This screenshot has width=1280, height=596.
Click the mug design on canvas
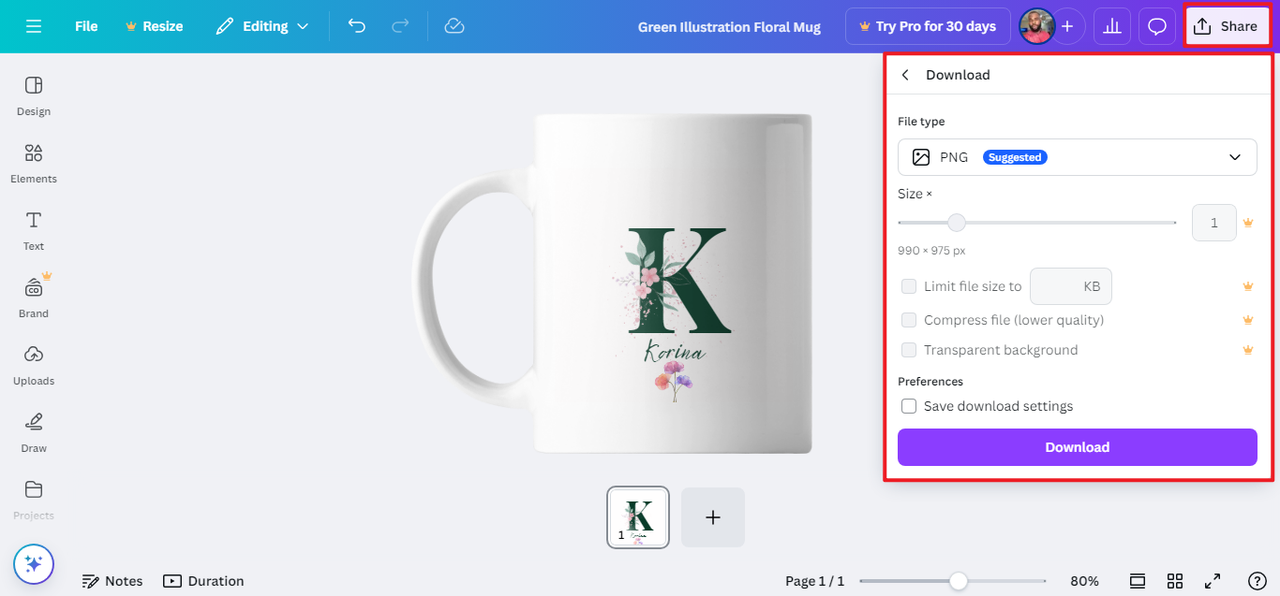click(x=613, y=283)
